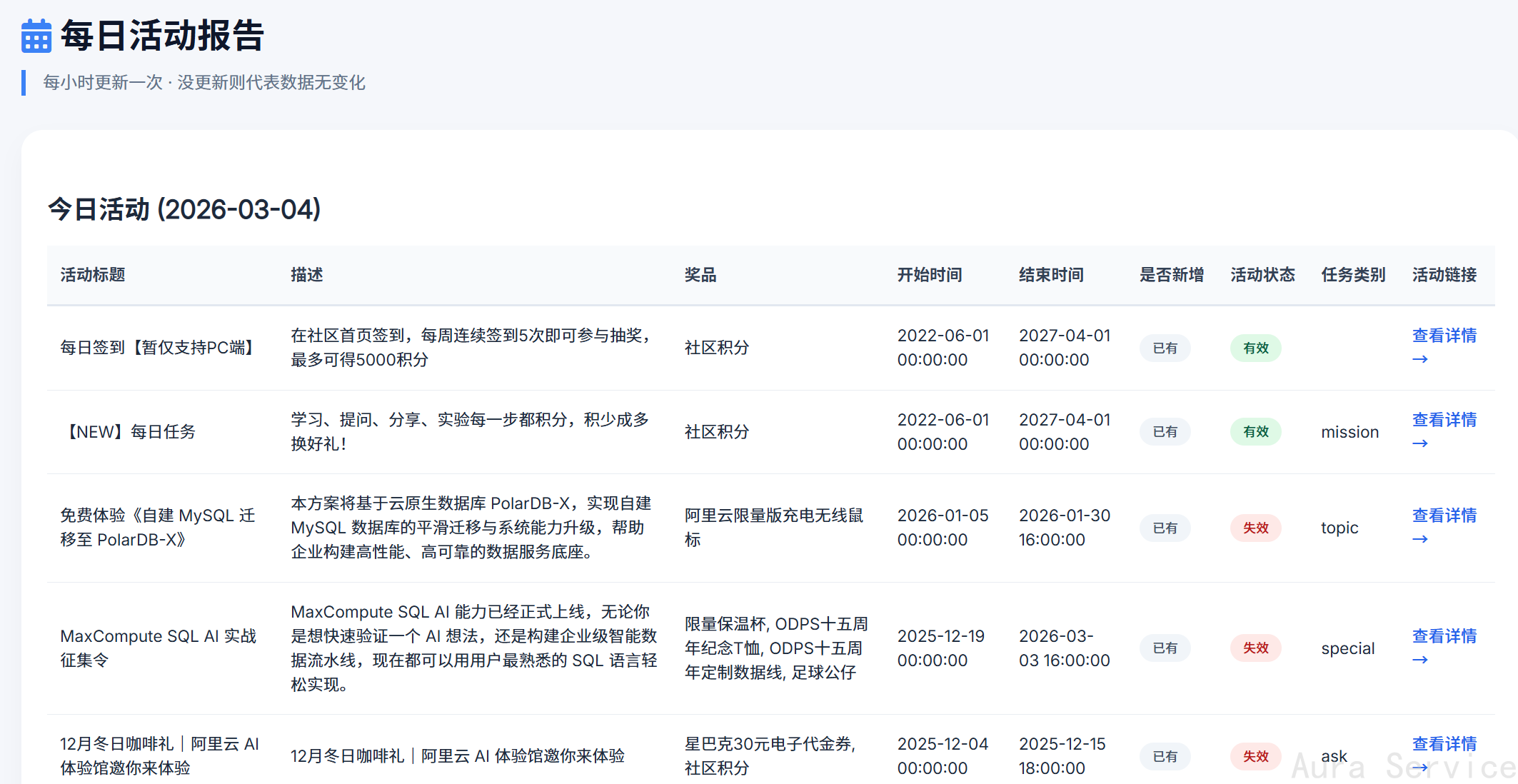
Task: Click the 活动状态 column header
Action: click(x=1262, y=275)
